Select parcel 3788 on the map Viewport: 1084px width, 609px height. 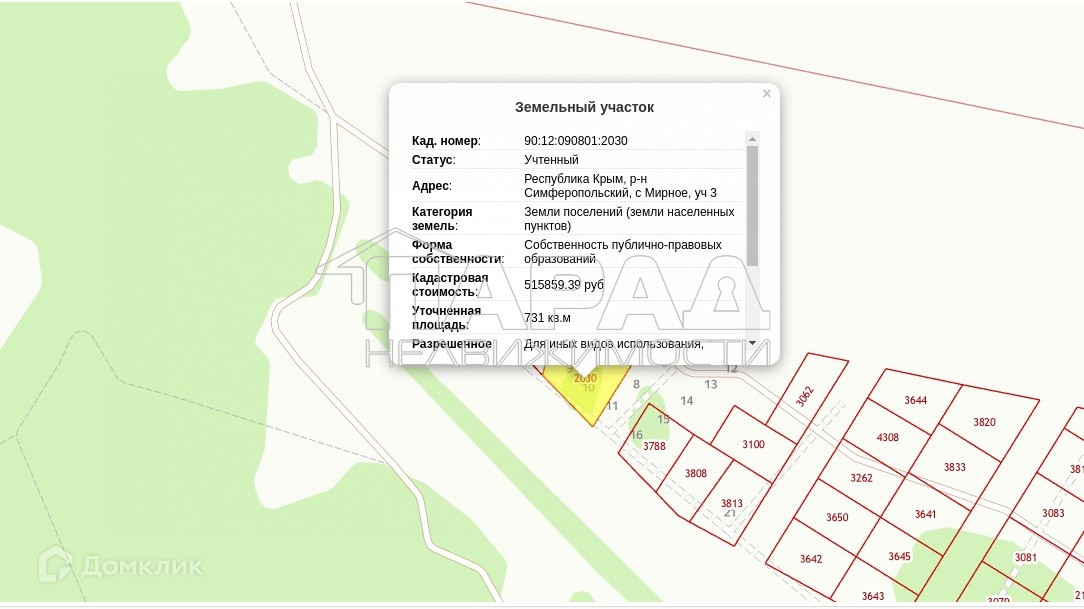pyautogui.click(x=654, y=447)
